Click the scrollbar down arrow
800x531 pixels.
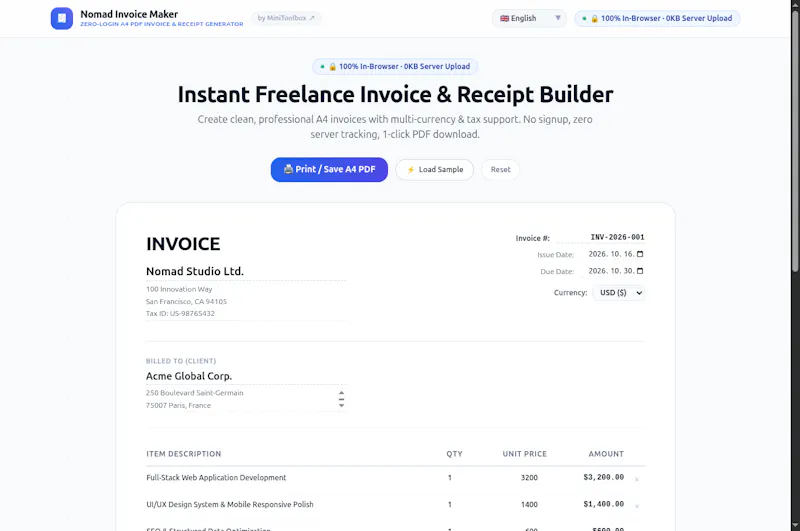coord(795,526)
